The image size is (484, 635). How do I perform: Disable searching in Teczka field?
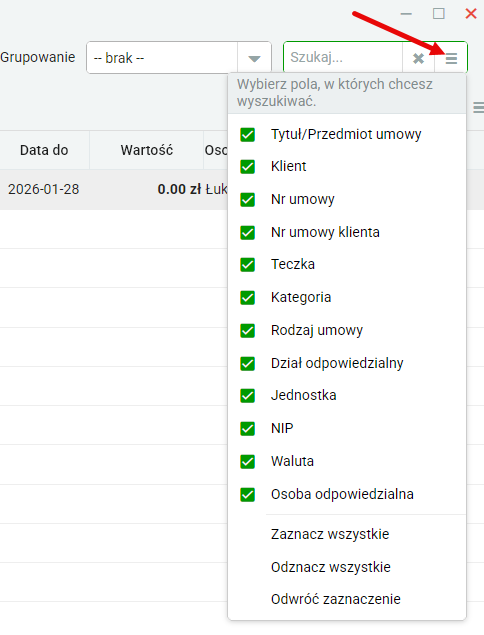point(247,265)
